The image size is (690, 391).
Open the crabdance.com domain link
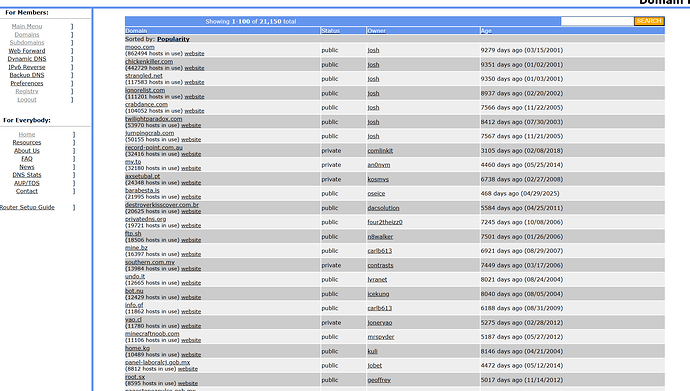click(x=147, y=104)
